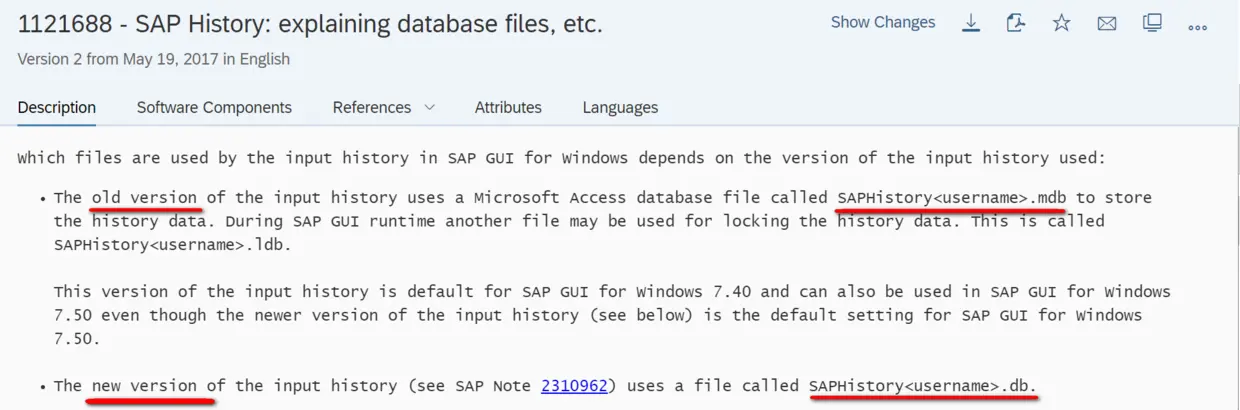Click the version date line text
1240x410 pixels.
(154, 59)
